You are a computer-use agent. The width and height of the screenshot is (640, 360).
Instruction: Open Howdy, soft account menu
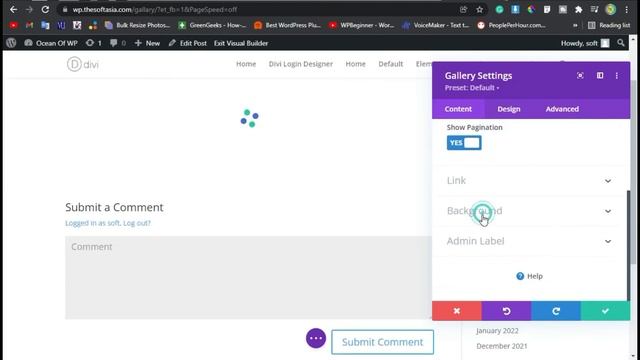point(584,43)
